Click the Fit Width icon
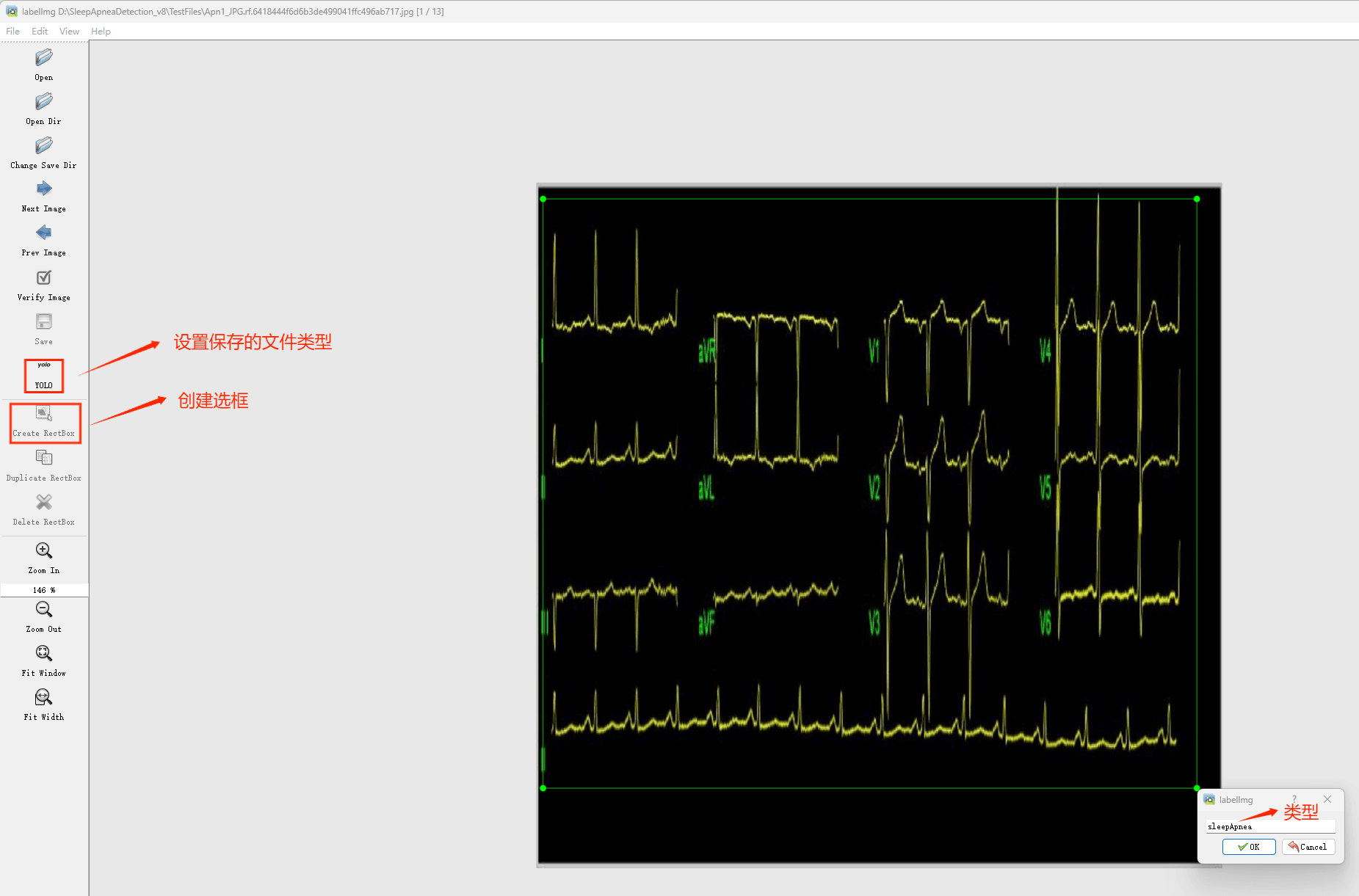The height and width of the screenshot is (896, 1359). 44,698
